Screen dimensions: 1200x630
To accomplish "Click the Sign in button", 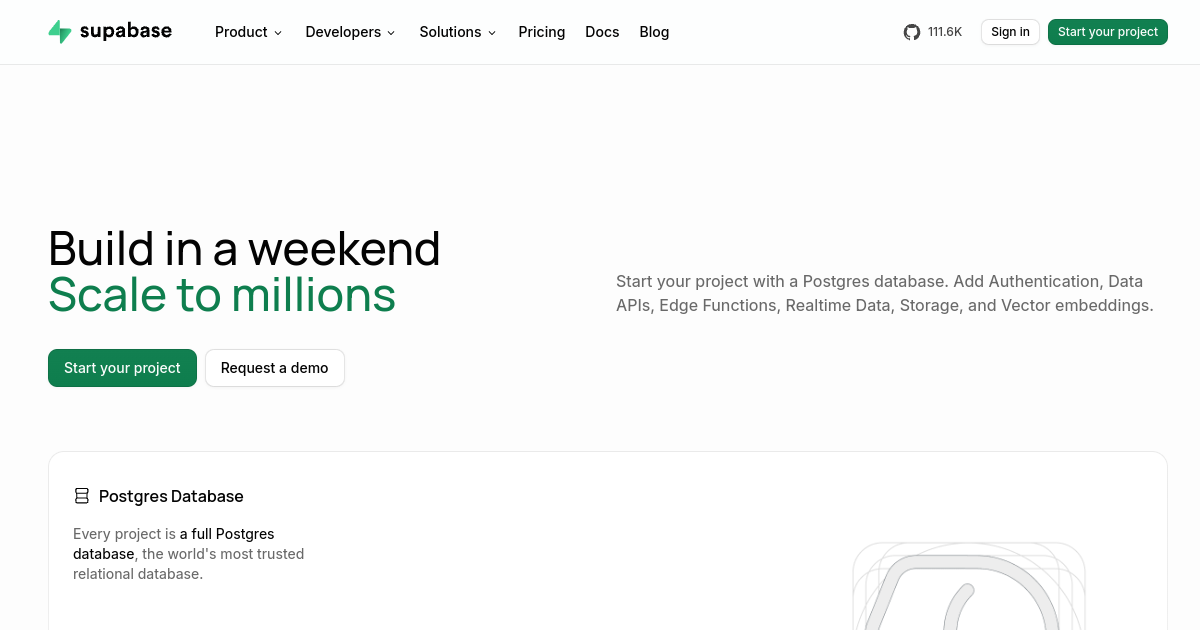I will tap(1010, 32).
